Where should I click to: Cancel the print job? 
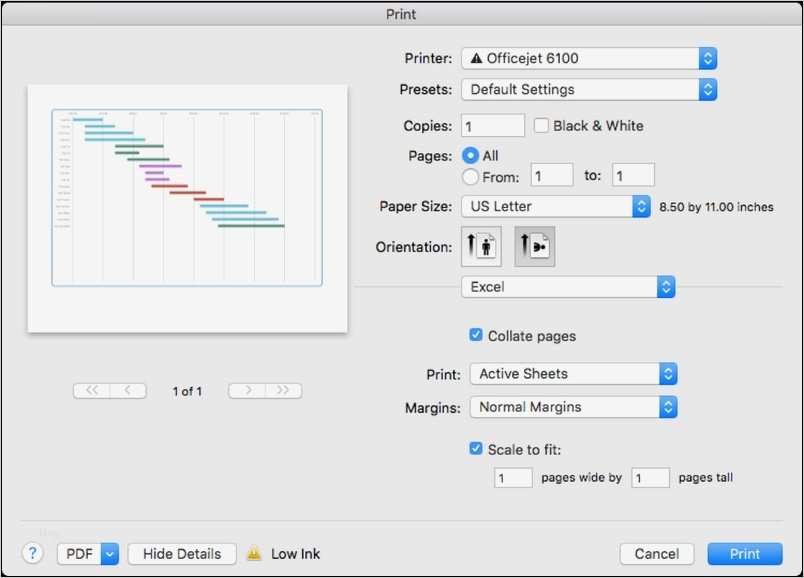656,553
